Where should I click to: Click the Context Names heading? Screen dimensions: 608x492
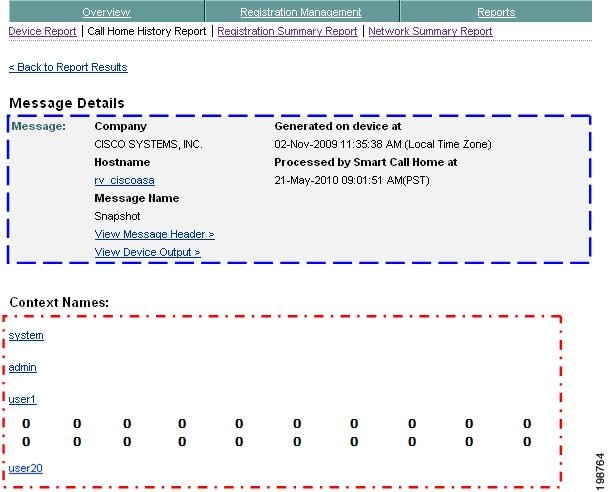pyautogui.click(x=59, y=302)
